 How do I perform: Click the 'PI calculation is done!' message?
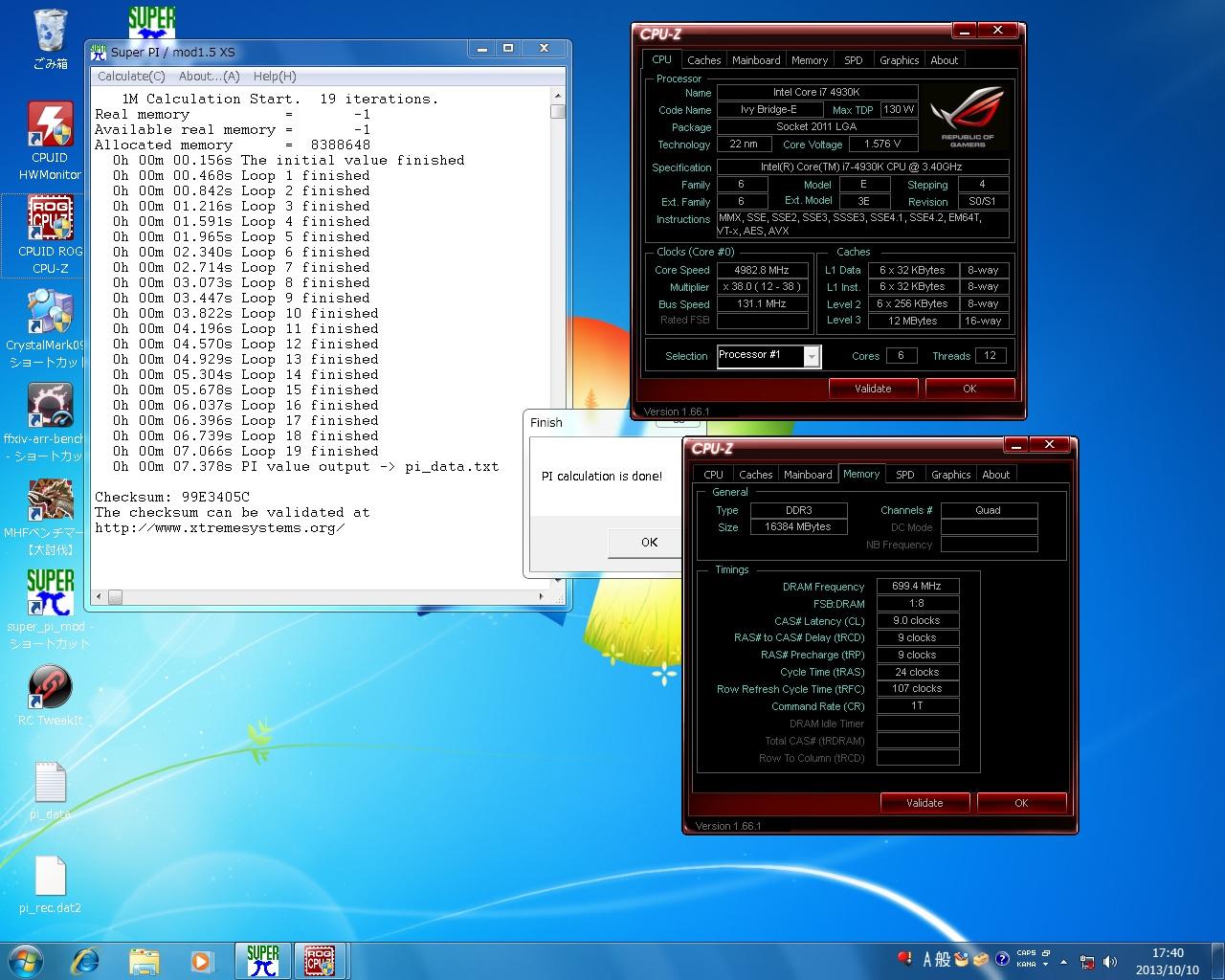click(602, 476)
